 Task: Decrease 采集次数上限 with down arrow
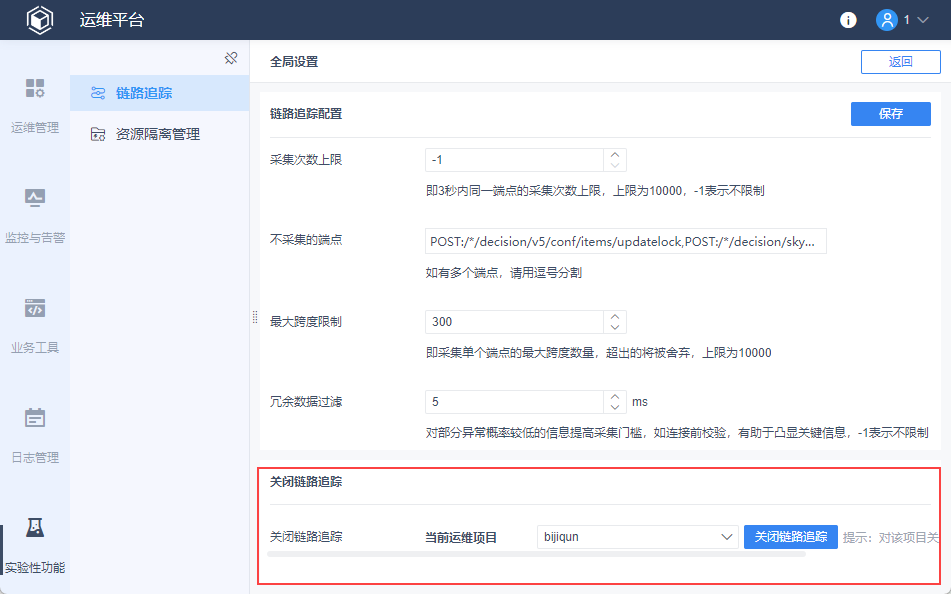(615, 166)
